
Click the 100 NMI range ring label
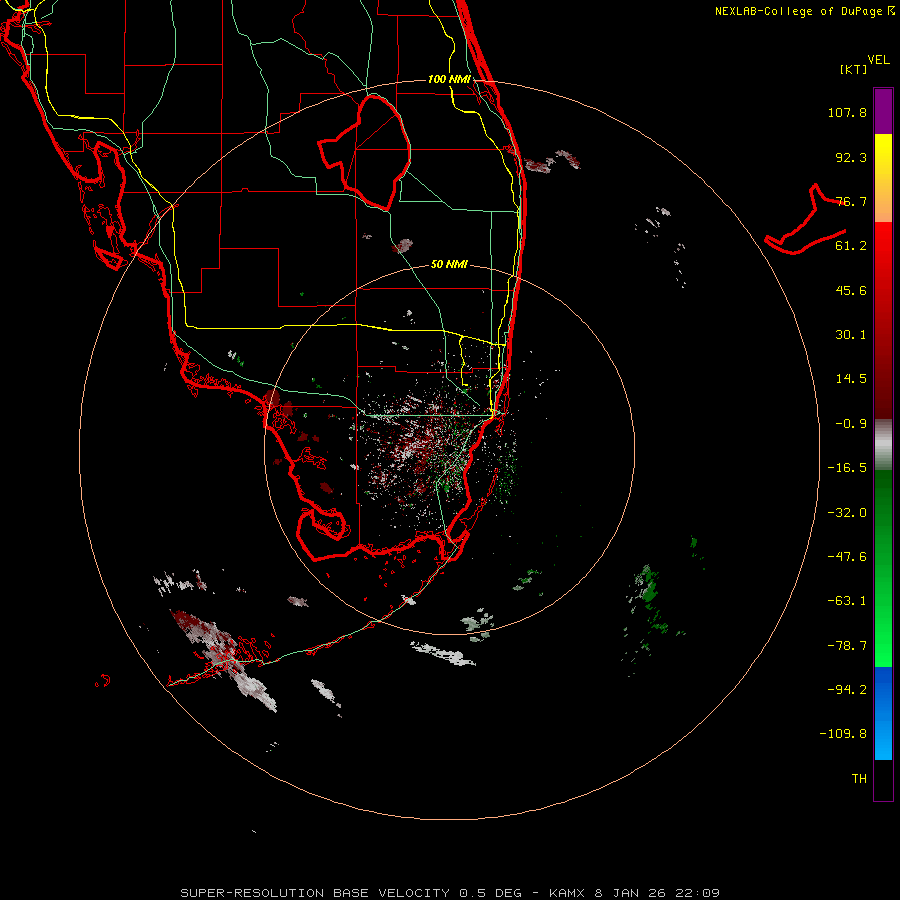[449, 79]
